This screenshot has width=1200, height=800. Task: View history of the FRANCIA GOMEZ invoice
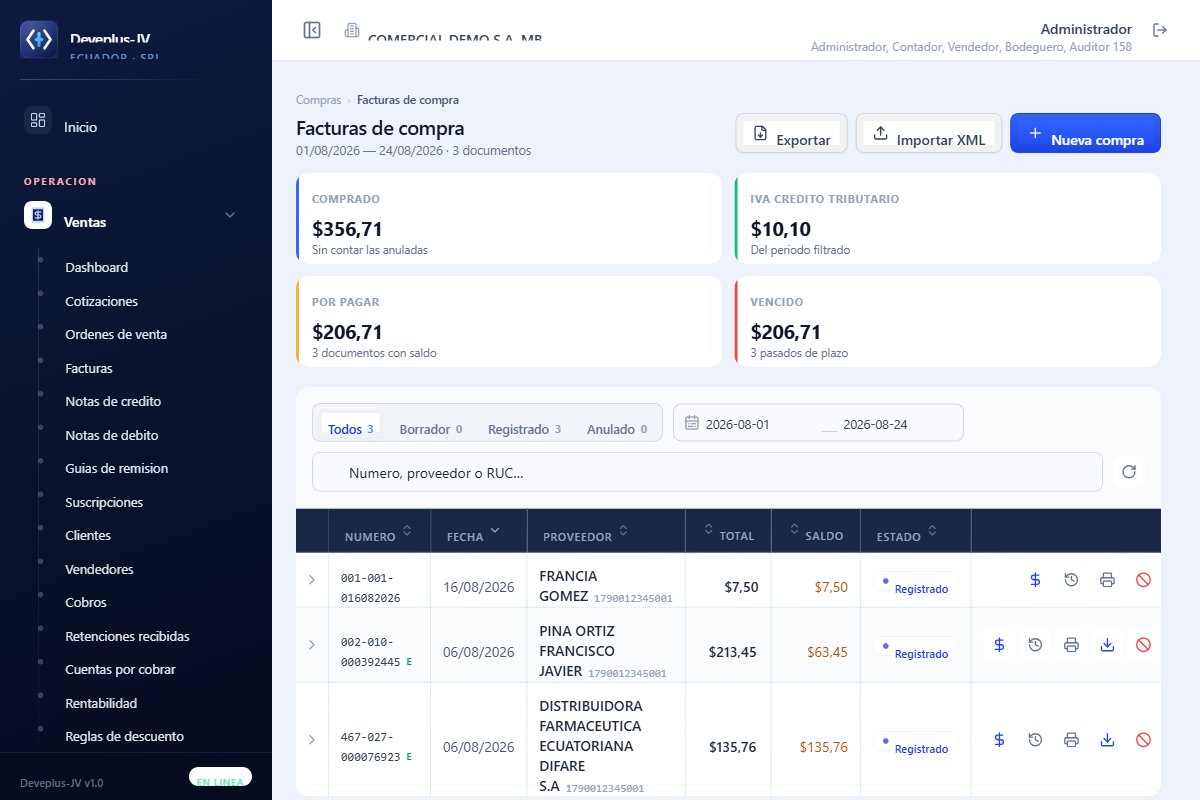pos(1071,580)
